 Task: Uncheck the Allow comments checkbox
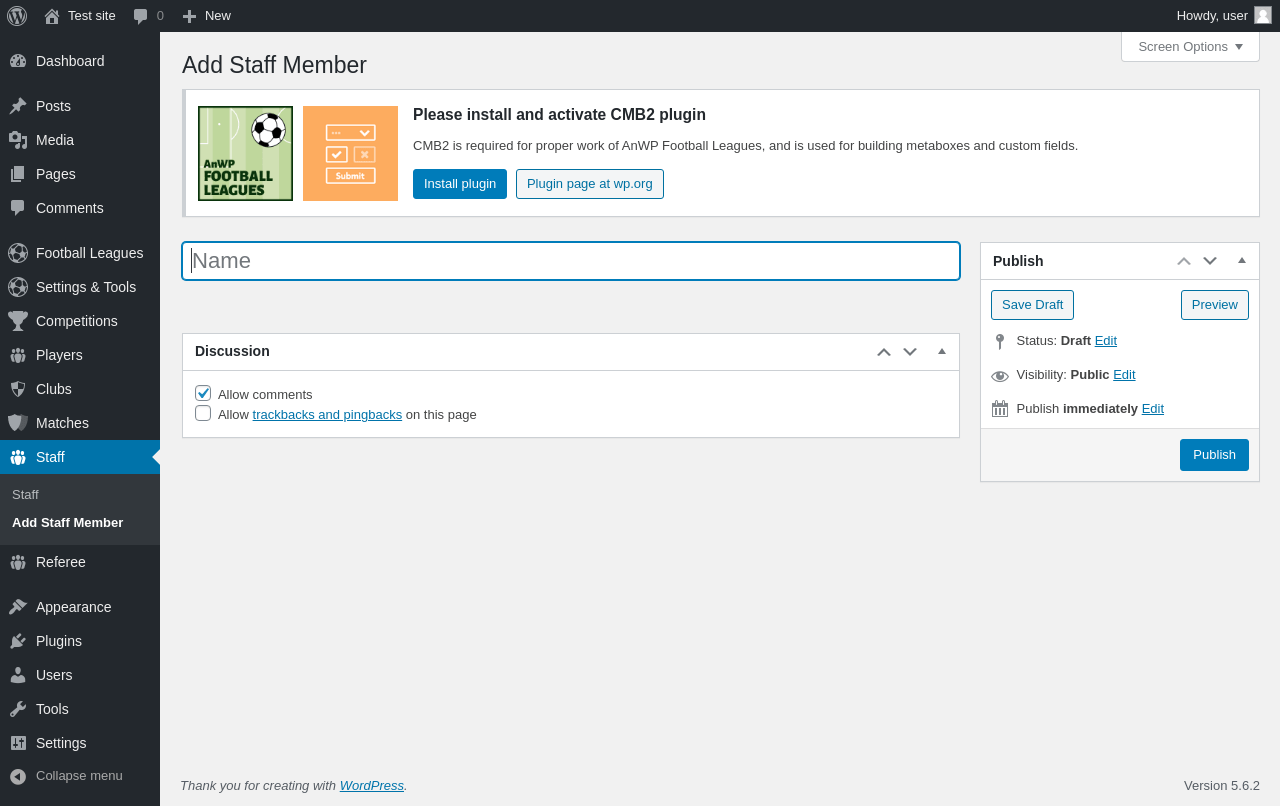click(203, 393)
